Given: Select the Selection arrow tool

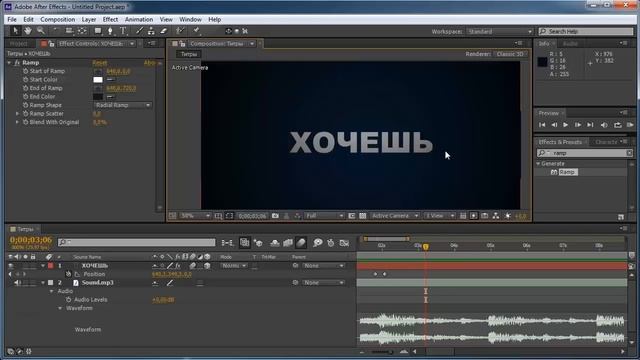Looking at the screenshot, I should pos(16,31).
